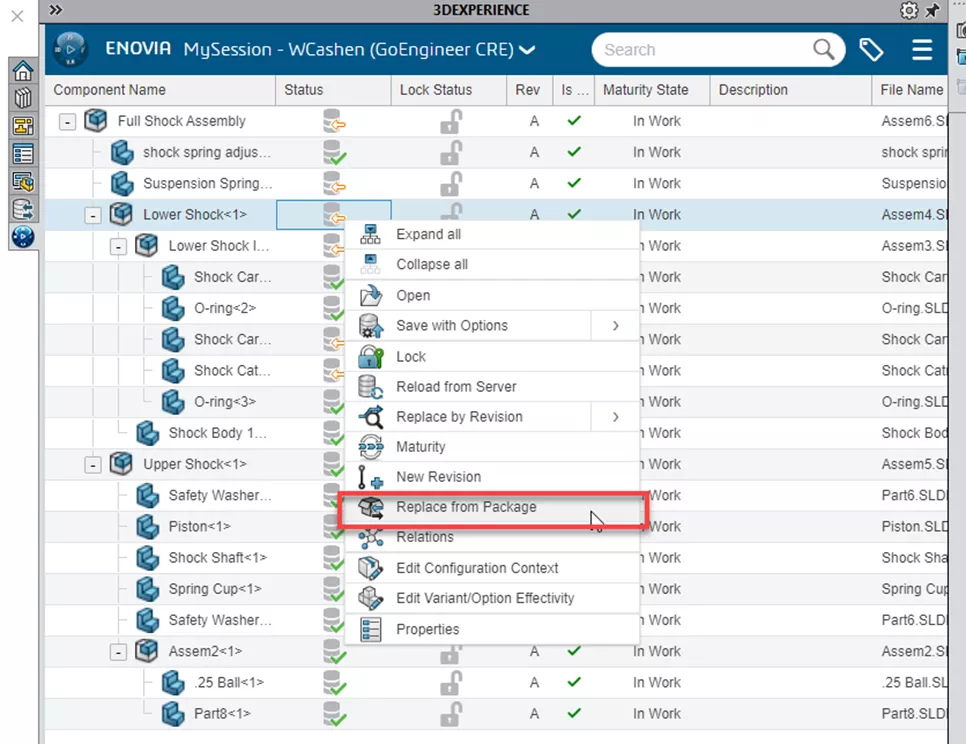Click Properties in the context menu
This screenshot has height=744, width=966.
(x=427, y=629)
